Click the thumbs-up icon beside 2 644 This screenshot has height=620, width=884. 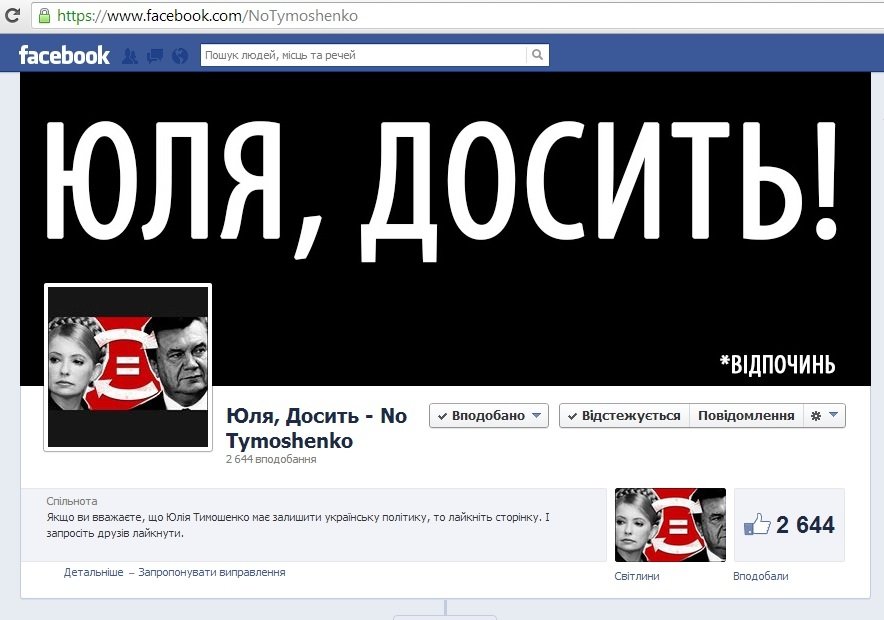coord(757,525)
